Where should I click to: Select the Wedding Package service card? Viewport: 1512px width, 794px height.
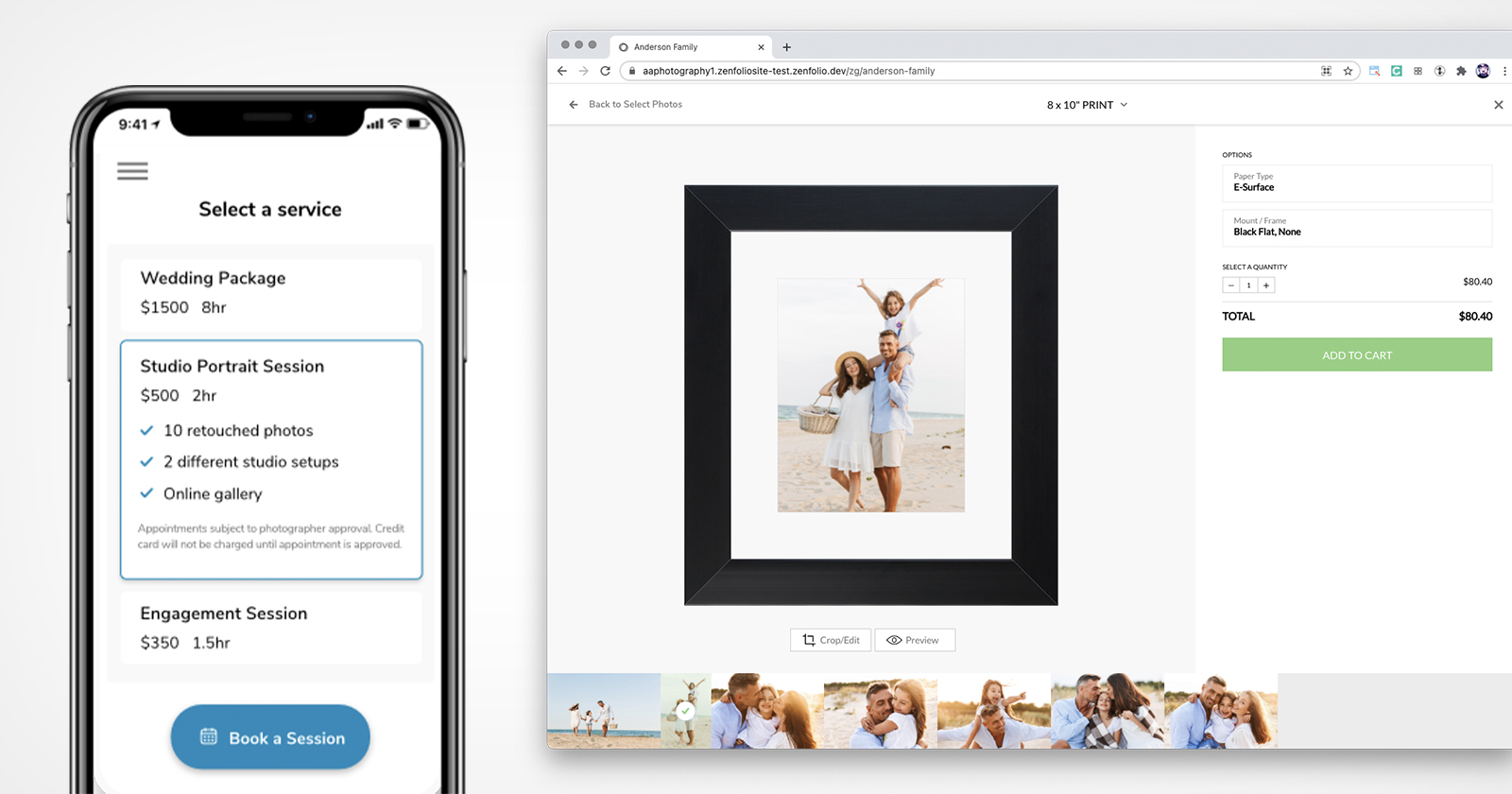pyautogui.click(x=271, y=293)
